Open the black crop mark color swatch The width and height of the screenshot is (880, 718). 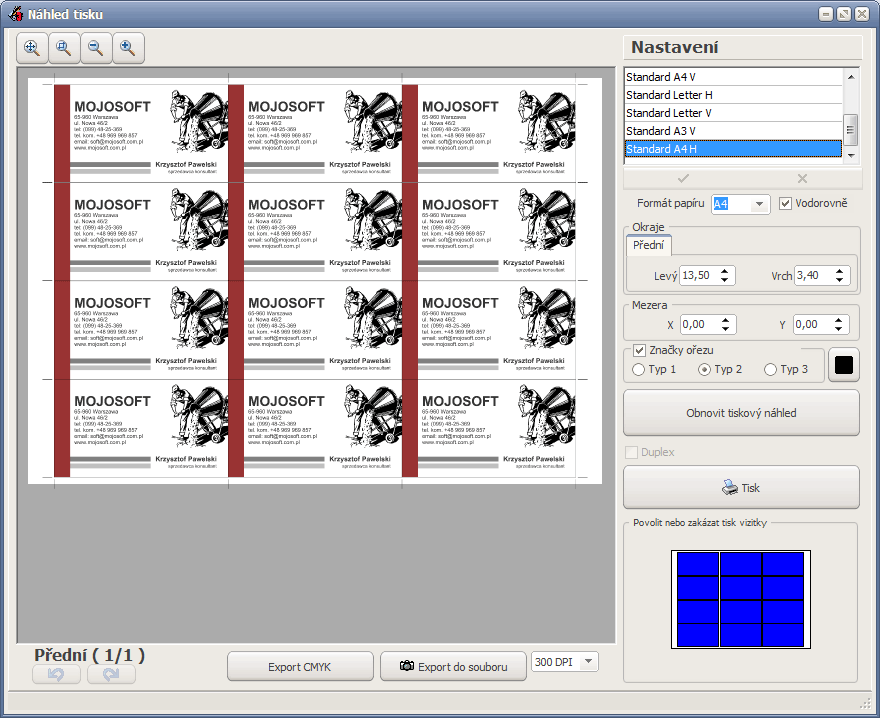click(x=844, y=365)
